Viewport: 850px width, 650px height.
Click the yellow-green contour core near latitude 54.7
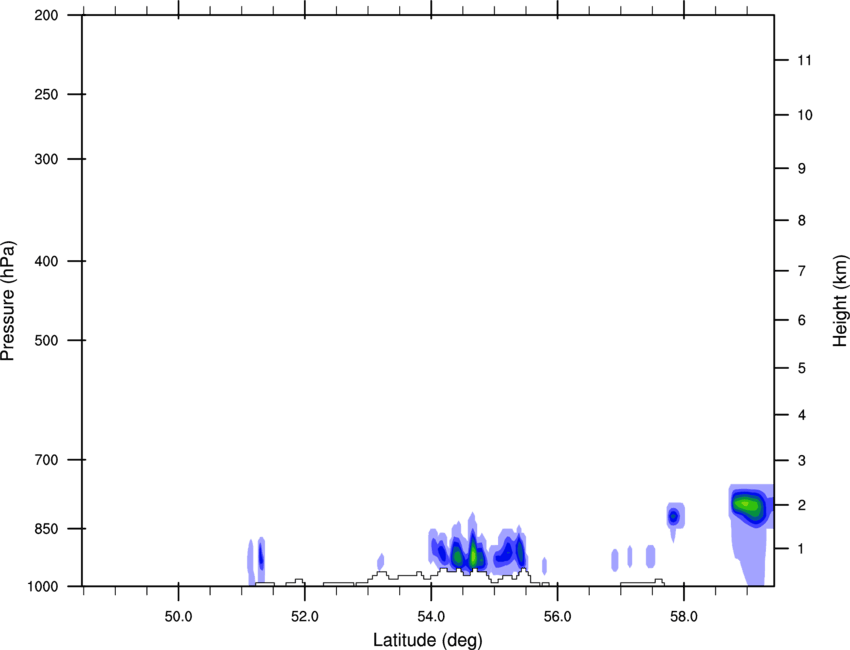473,554
